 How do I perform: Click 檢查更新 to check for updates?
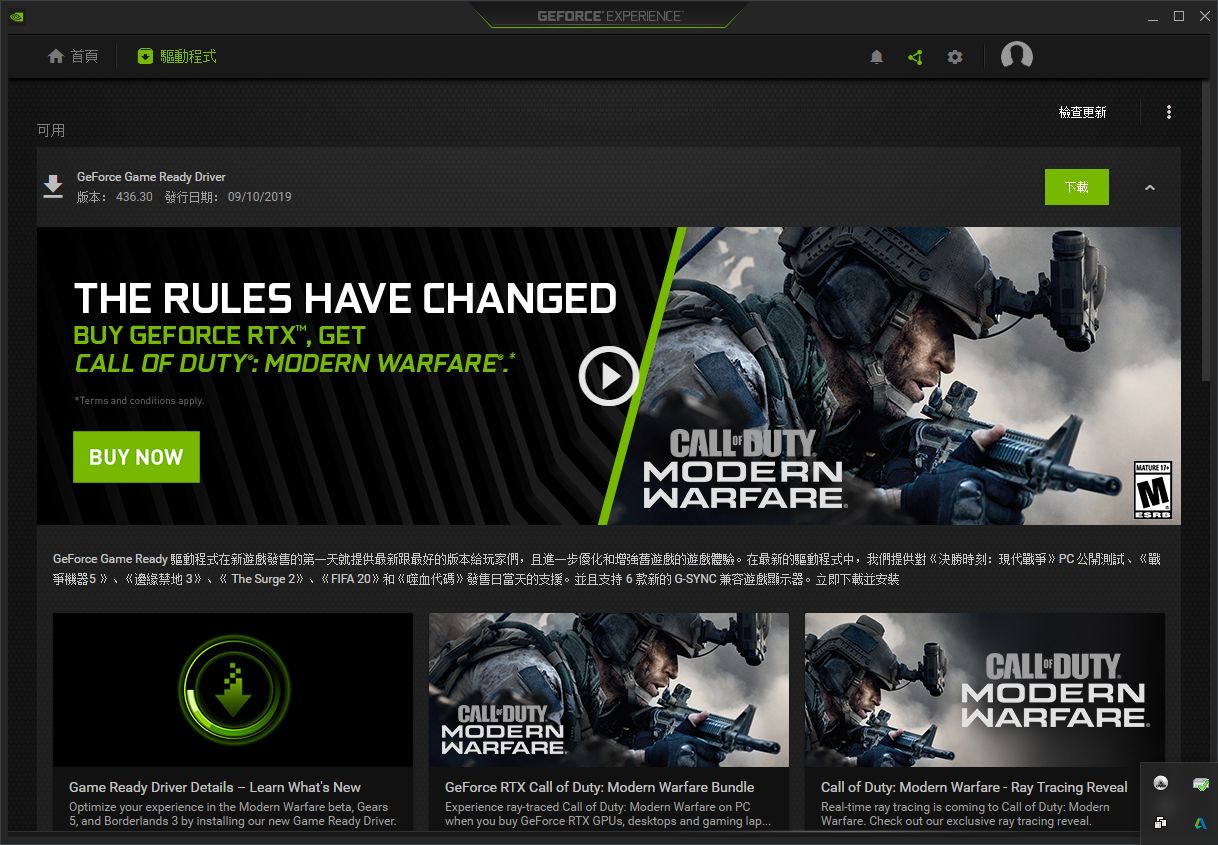point(1081,112)
